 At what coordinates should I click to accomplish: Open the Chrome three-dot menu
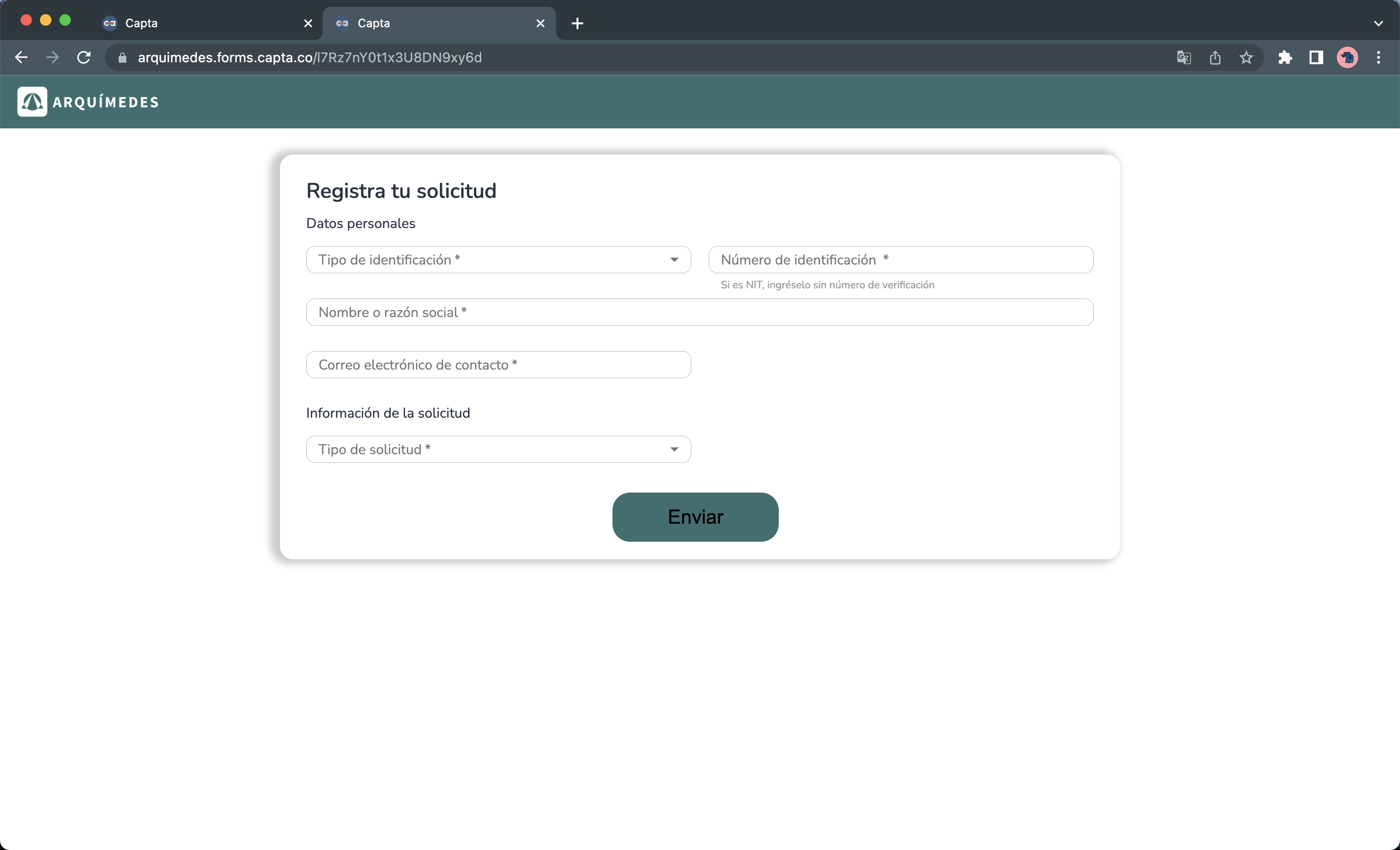1379,57
